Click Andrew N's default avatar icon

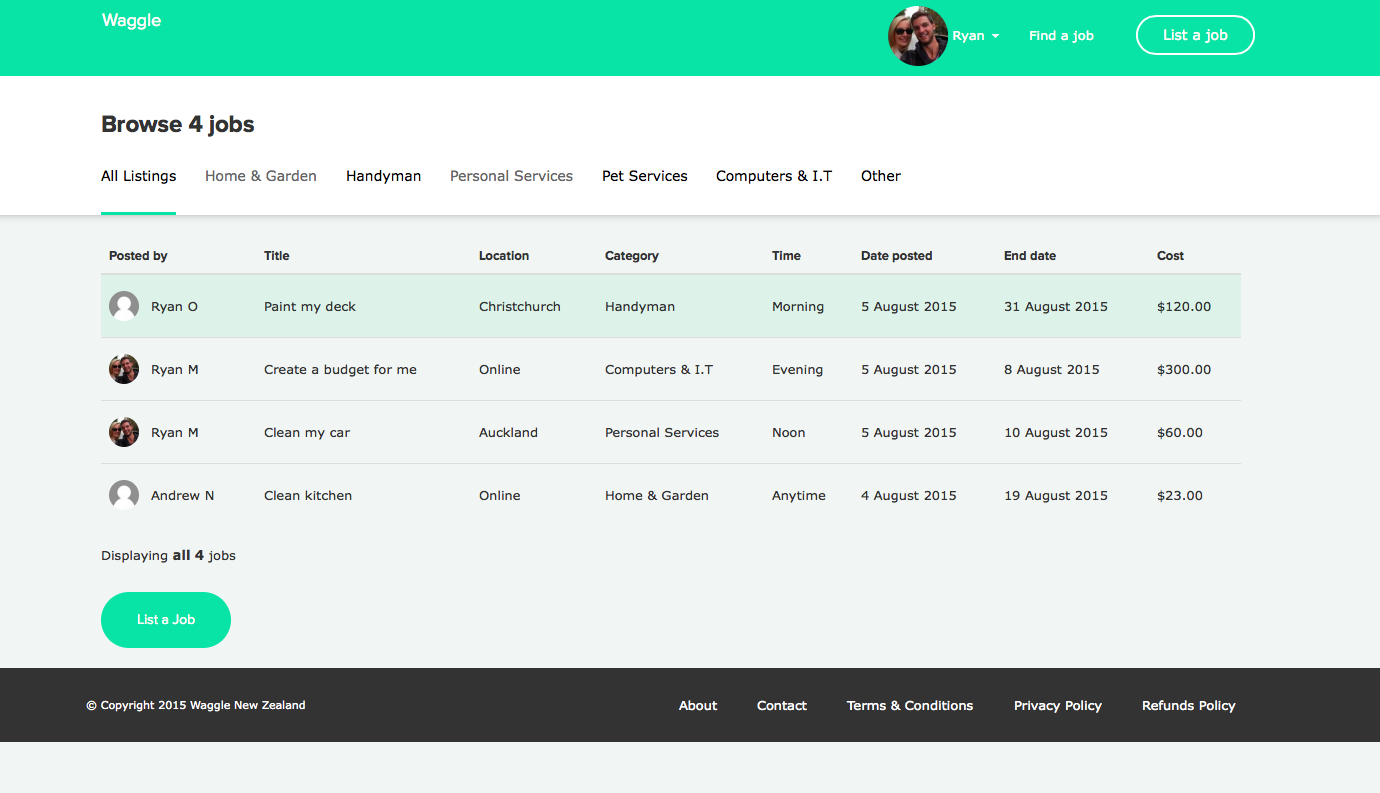pos(124,495)
